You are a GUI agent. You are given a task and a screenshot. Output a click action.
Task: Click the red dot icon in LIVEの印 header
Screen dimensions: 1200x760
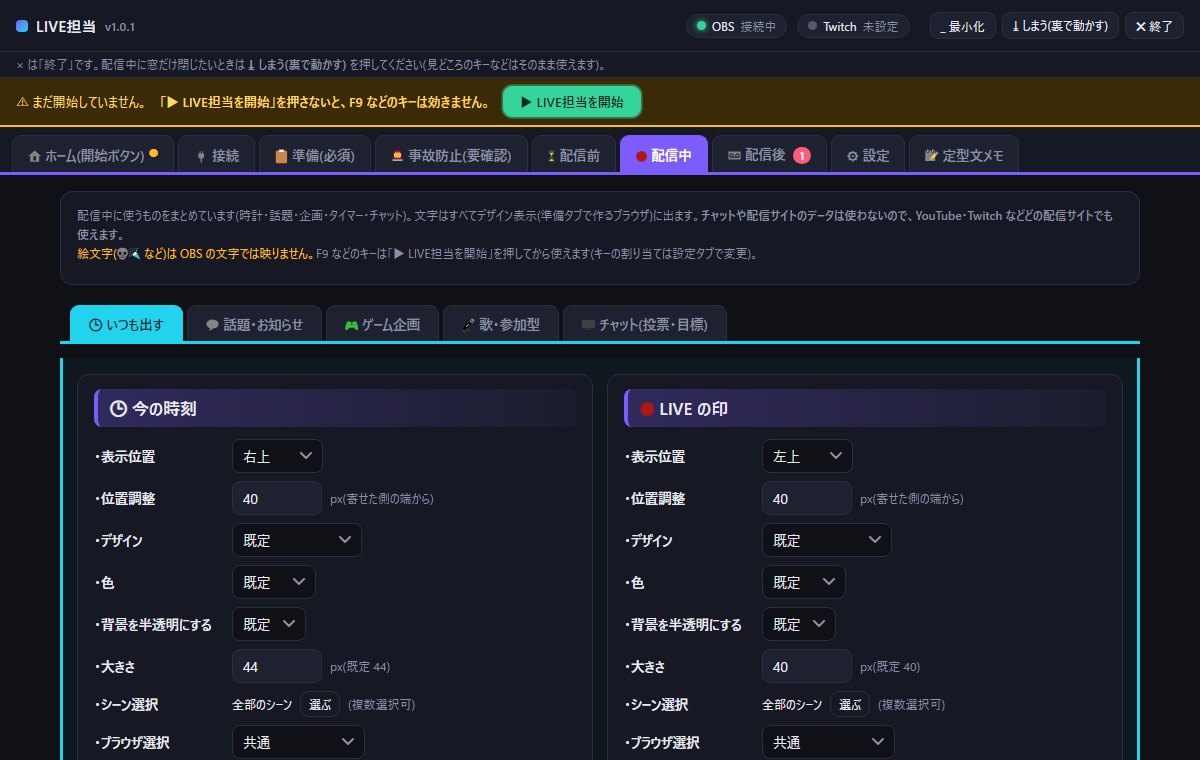click(647, 408)
